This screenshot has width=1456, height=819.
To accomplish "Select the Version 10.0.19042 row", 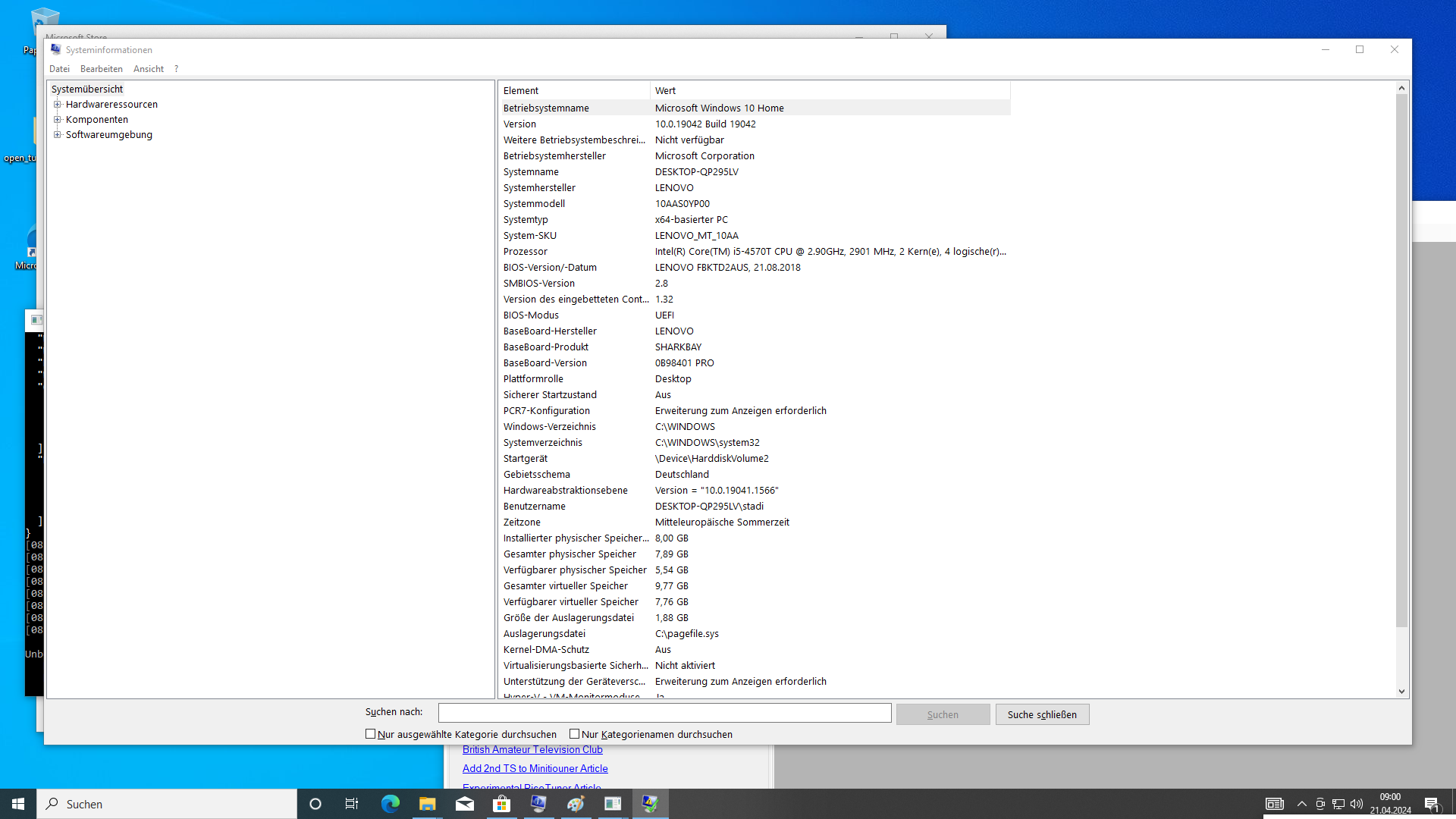I will point(755,124).
